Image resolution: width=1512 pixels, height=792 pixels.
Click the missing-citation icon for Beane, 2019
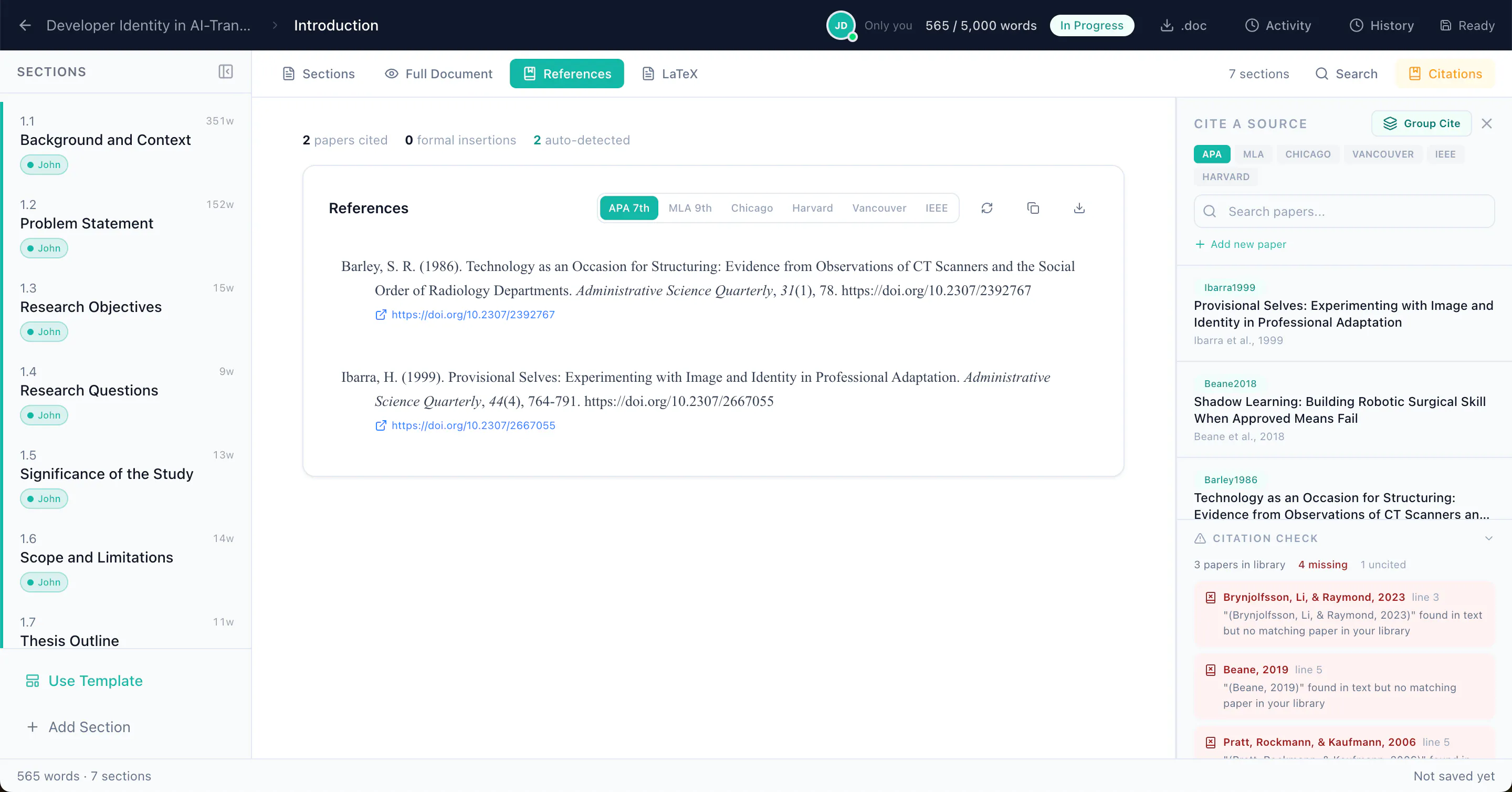tap(1210, 670)
